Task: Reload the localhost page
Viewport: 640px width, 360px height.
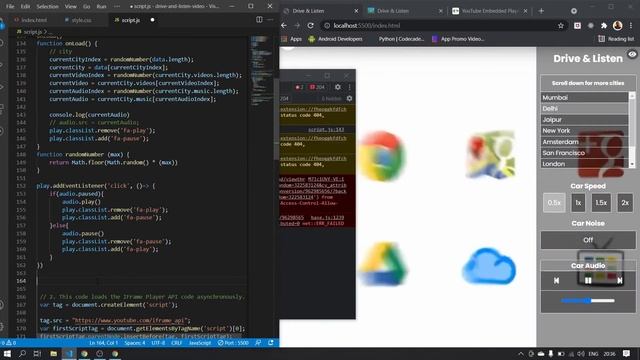Action: tap(311, 25)
